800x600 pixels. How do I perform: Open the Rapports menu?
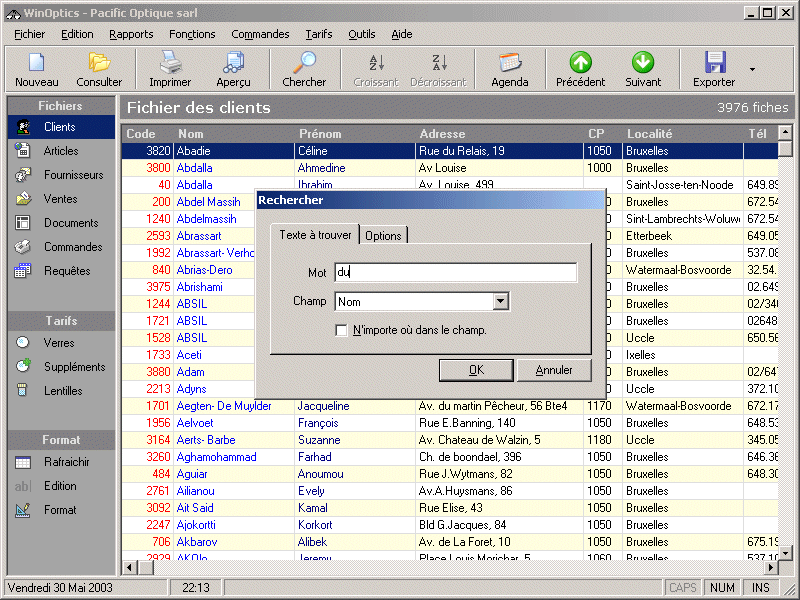pyautogui.click(x=131, y=34)
